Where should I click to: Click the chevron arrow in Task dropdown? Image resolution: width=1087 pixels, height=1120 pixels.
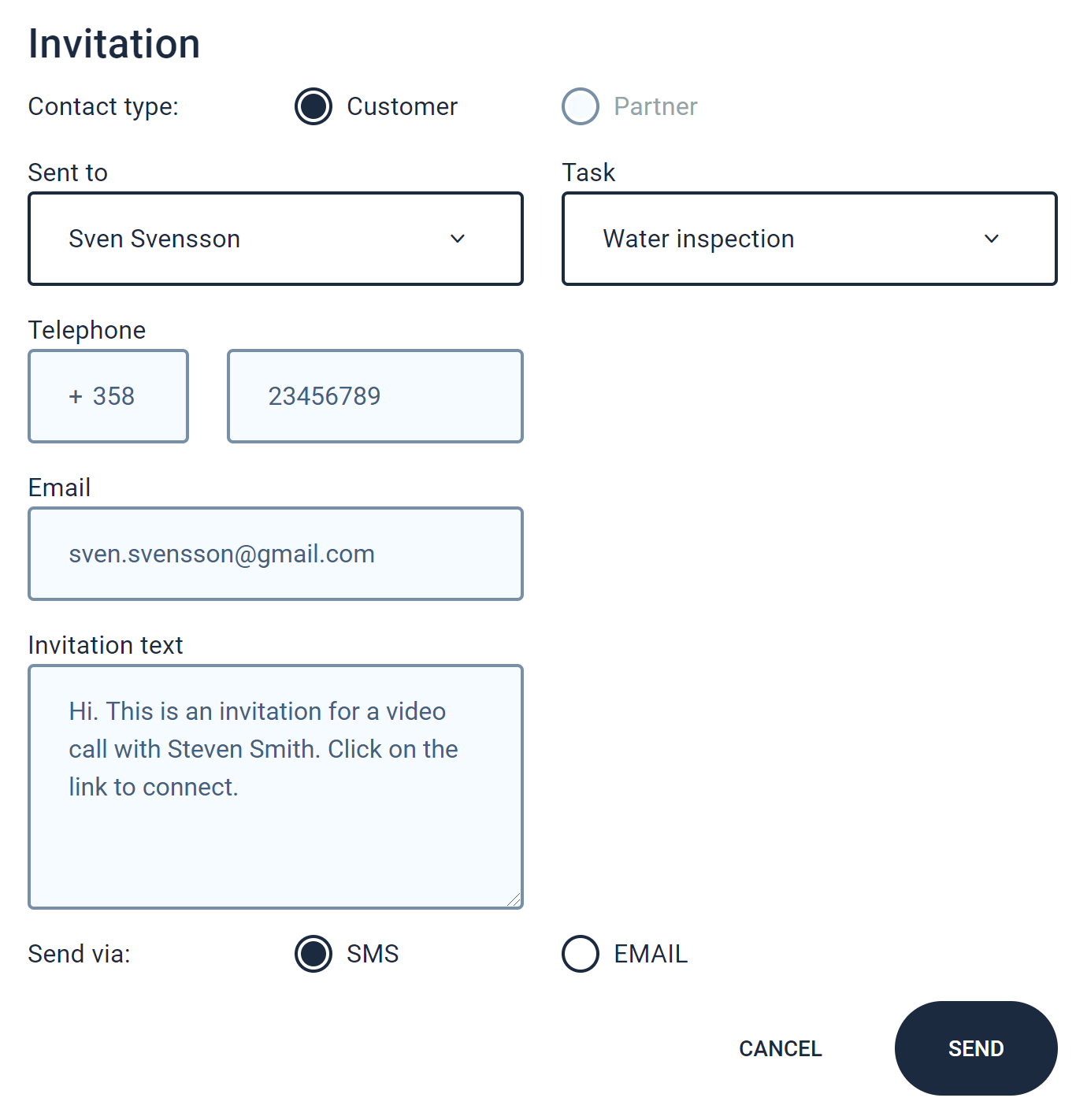[992, 239]
